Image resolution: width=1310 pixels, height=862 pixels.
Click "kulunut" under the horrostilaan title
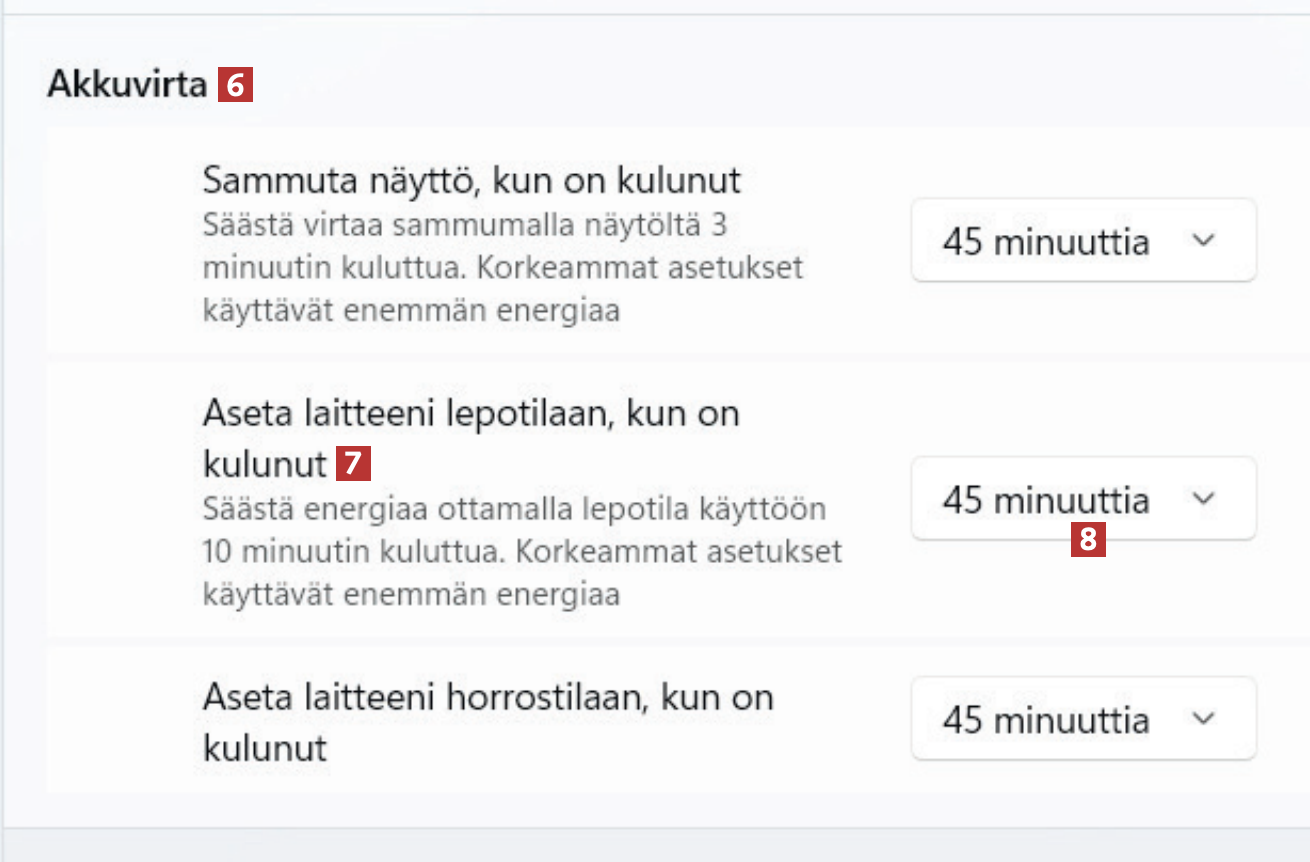pyautogui.click(x=265, y=748)
